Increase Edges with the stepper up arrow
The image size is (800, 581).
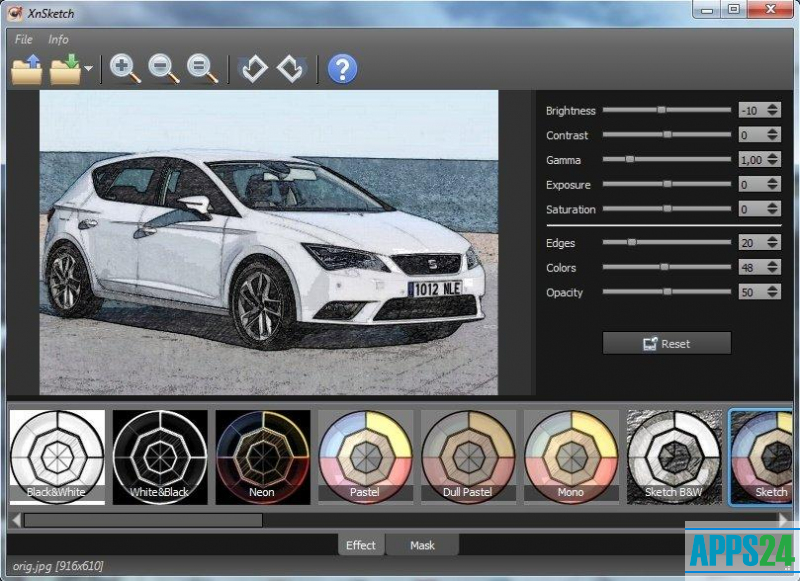pyautogui.click(x=773, y=239)
